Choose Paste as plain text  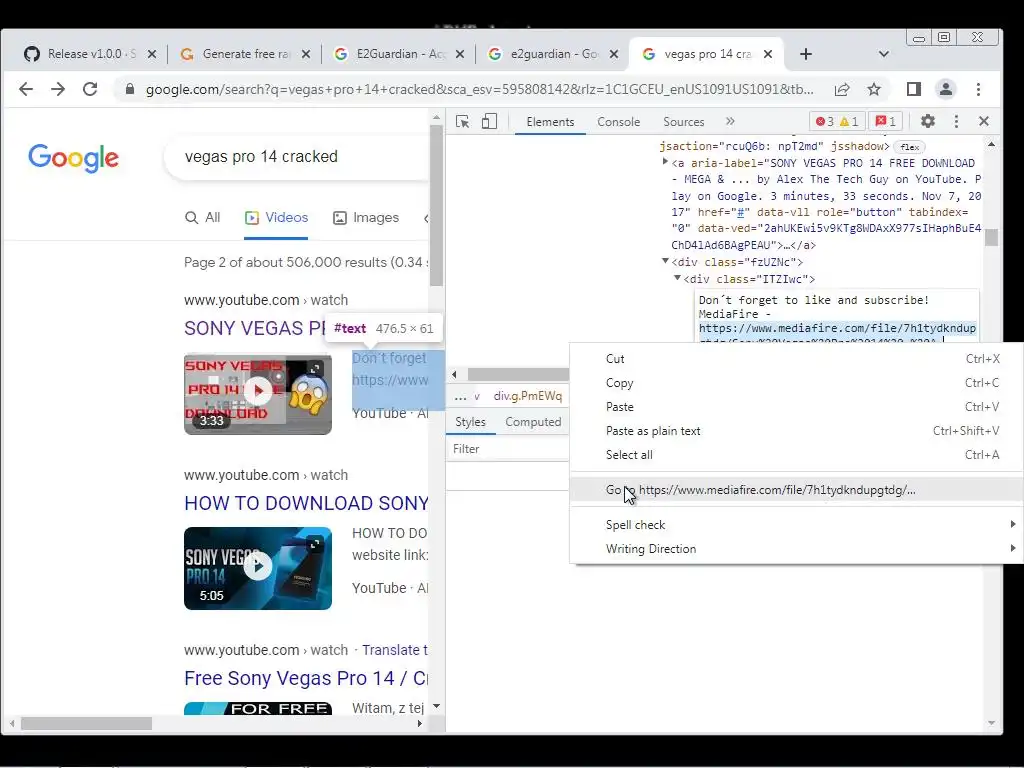point(797,431)
